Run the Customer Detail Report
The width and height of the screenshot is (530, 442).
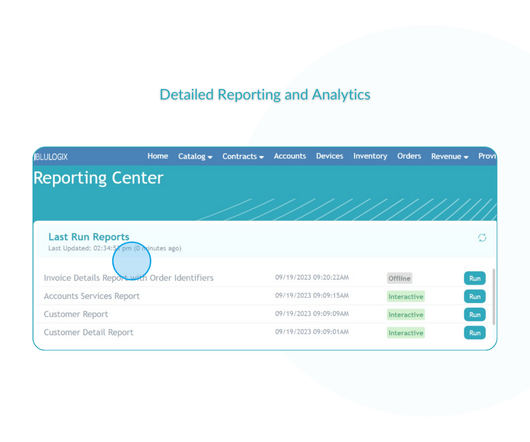(x=475, y=333)
